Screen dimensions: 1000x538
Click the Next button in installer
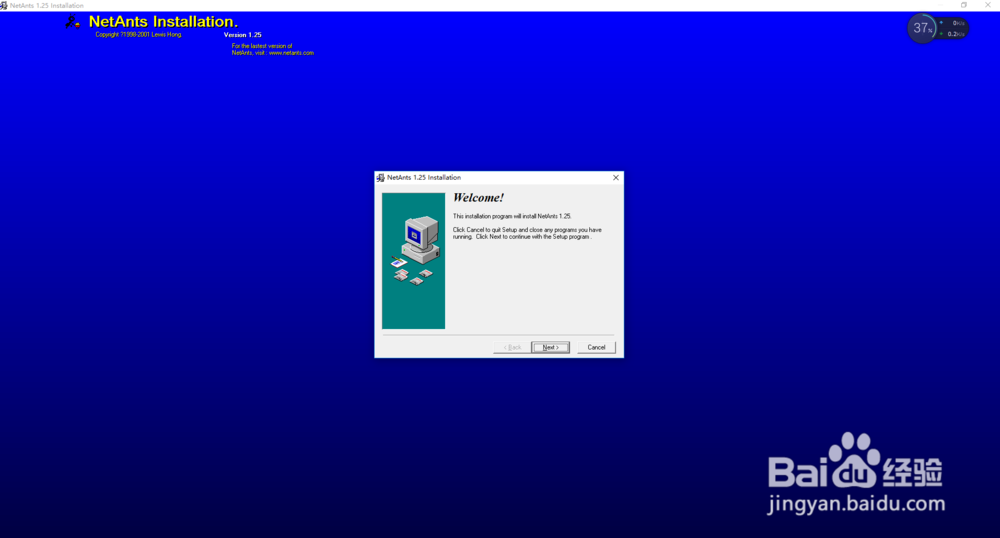pos(550,347)
